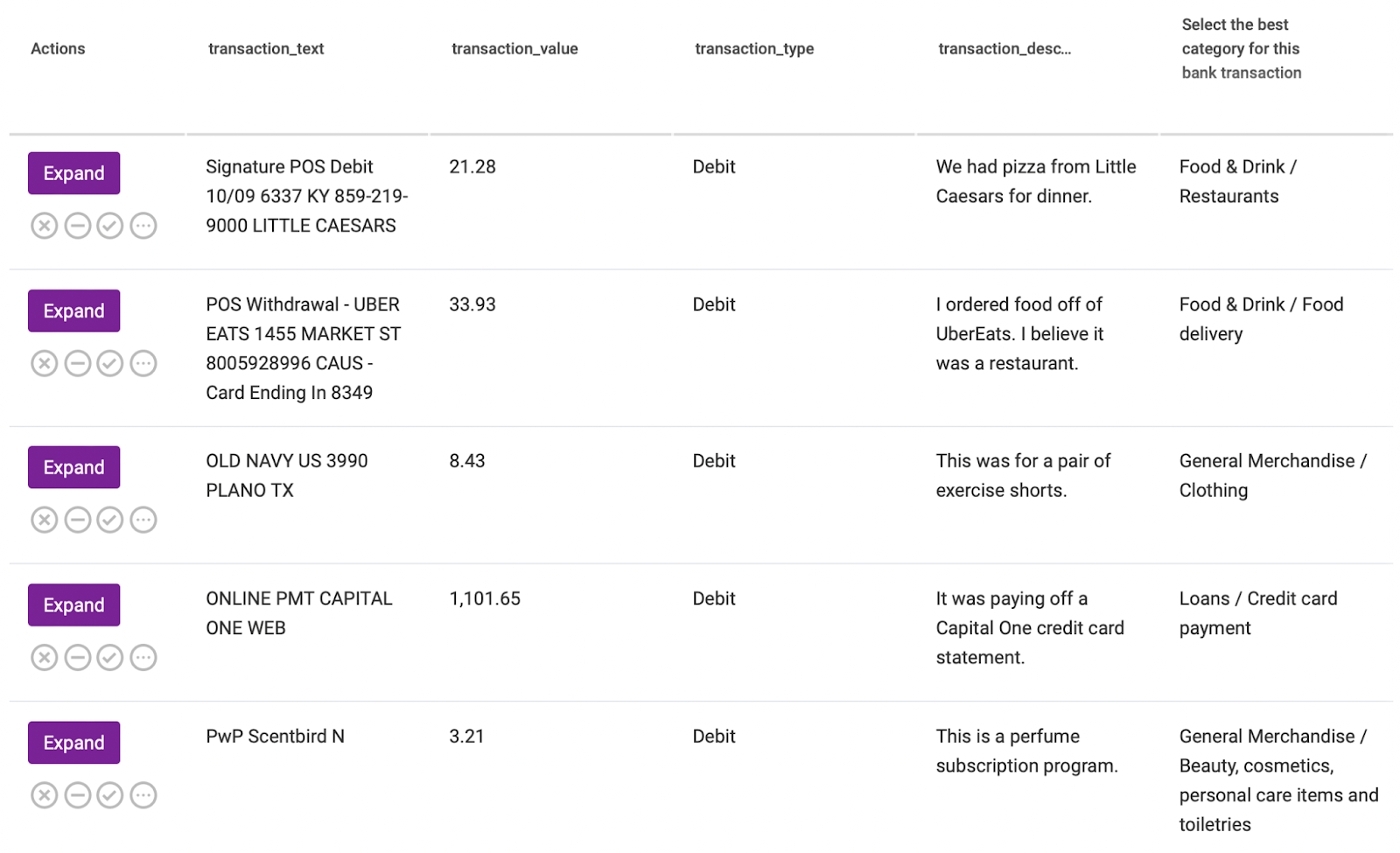Expand the Old Navy transaction row

click(x=73, y=467)
